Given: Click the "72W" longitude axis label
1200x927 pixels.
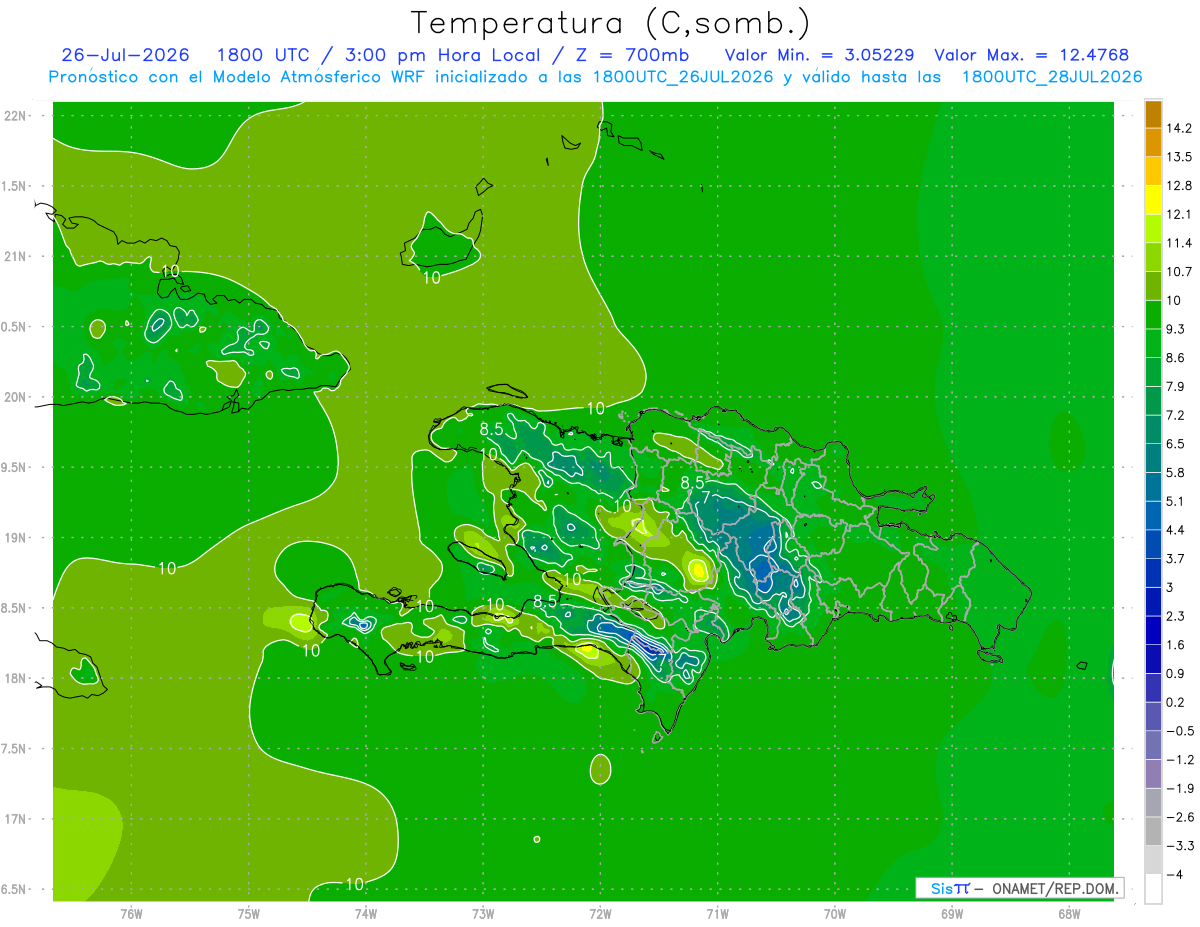Looking at the screenshot, I should pos(600,914).
